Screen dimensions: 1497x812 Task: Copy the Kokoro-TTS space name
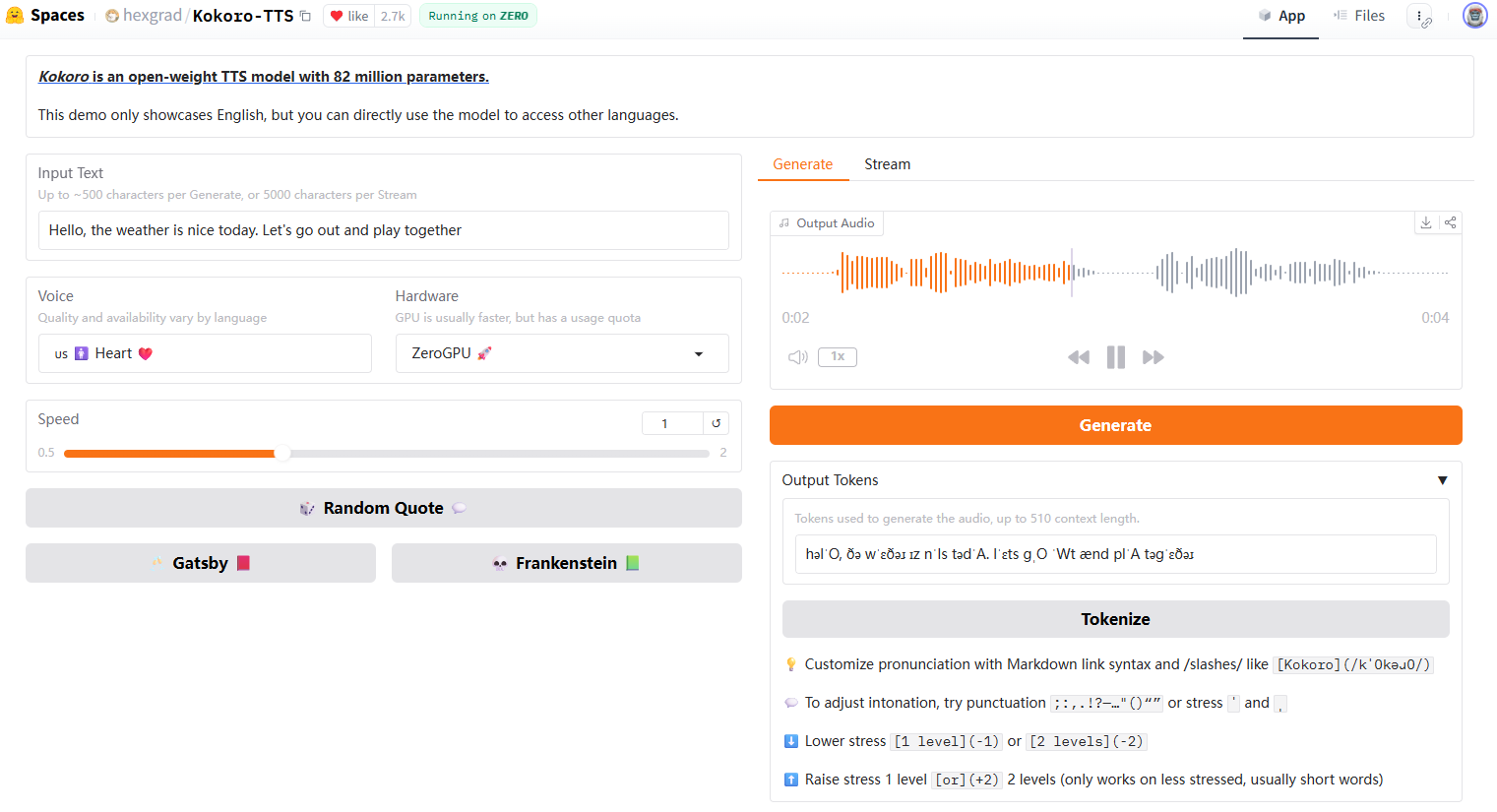click(305, 16)
